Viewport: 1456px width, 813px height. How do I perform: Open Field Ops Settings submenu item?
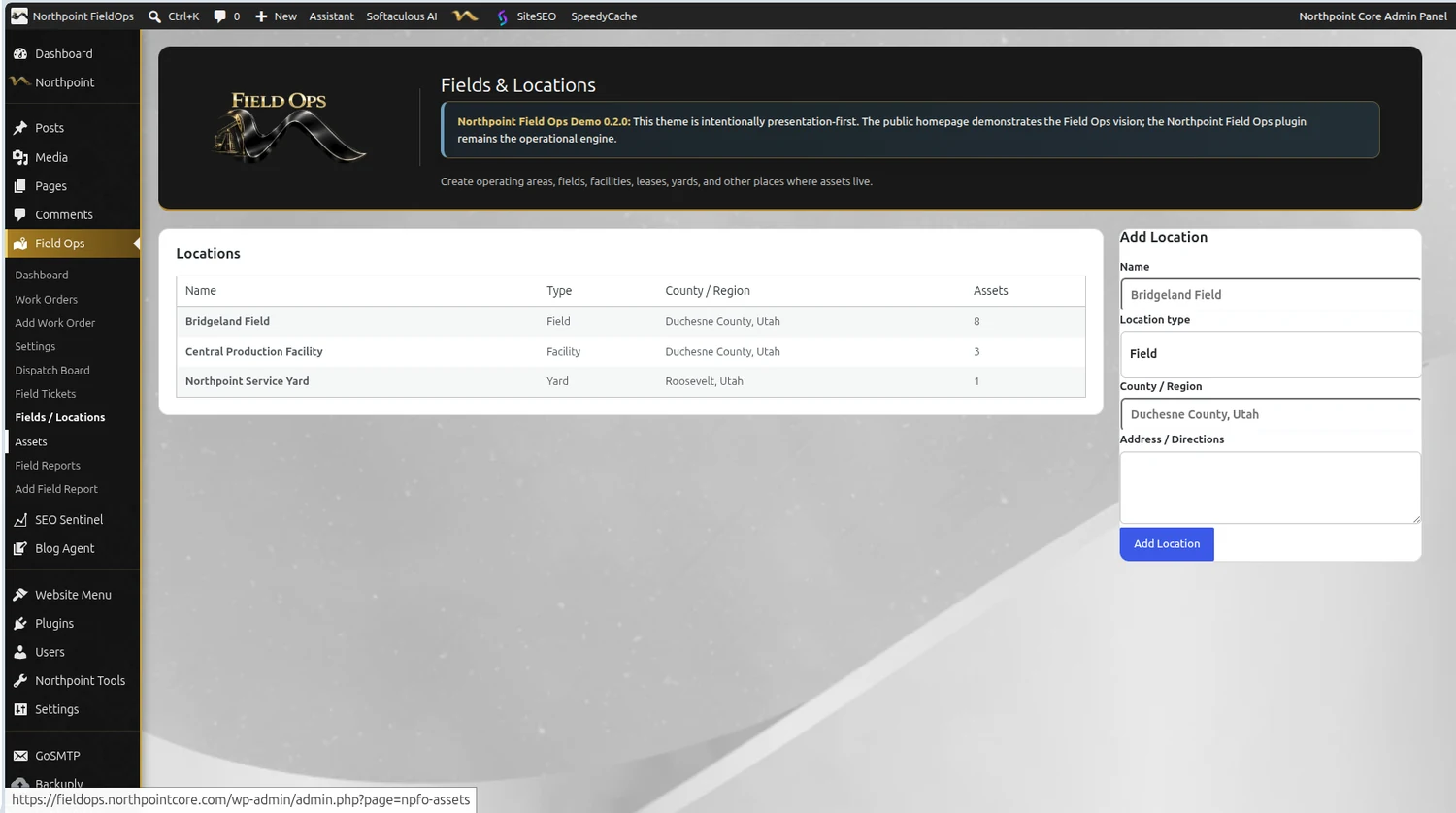point(35,346)
